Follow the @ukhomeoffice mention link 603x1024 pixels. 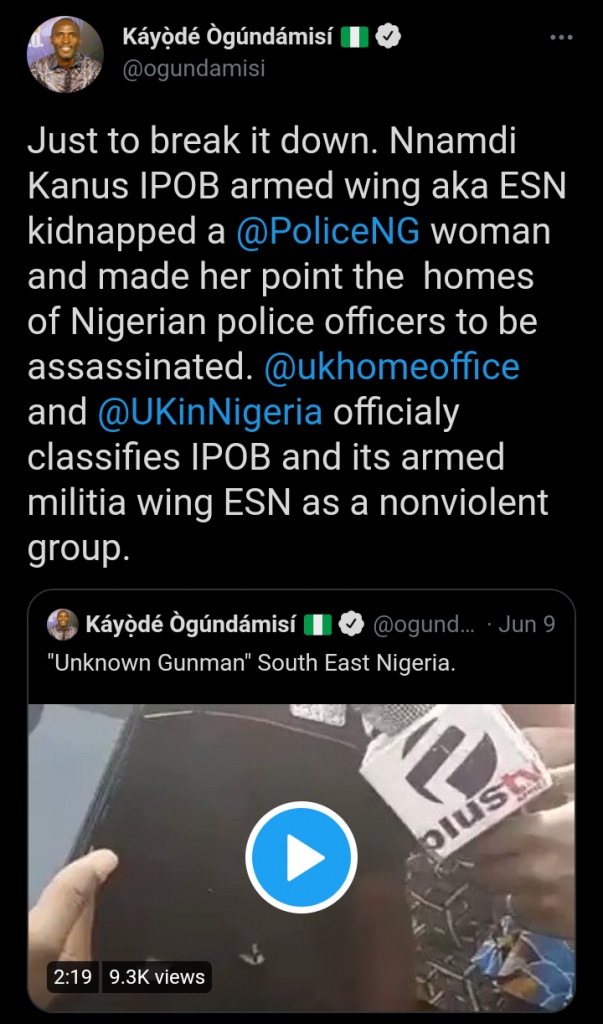point(391,367)
